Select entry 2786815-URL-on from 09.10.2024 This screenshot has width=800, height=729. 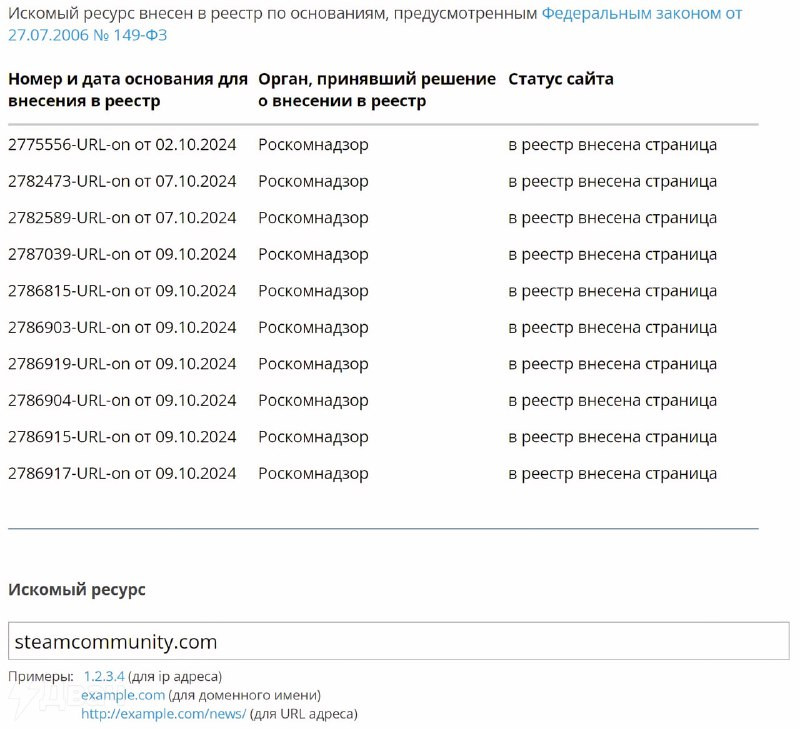[122, 291]
